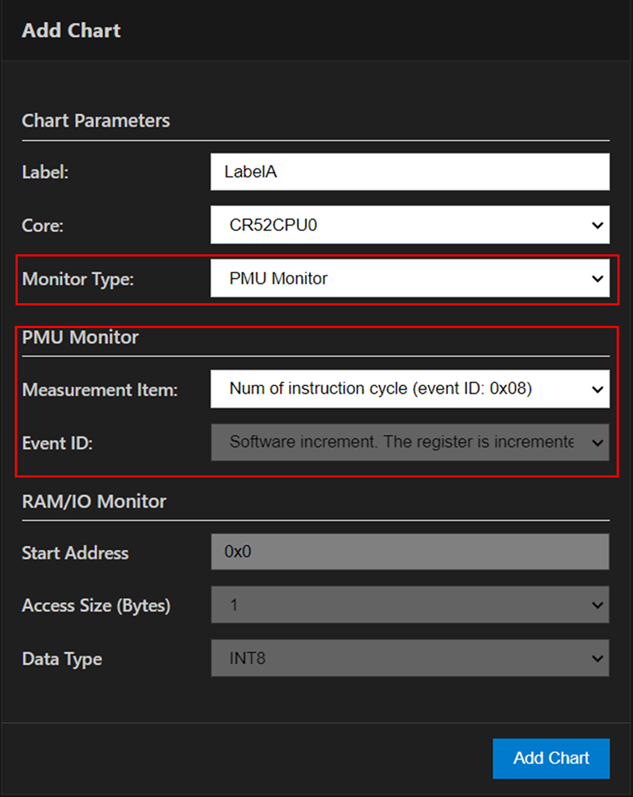This screenshot has width=633, height=797.
Task: Click the Label text field containing LabelA
Action: [409, 171]
